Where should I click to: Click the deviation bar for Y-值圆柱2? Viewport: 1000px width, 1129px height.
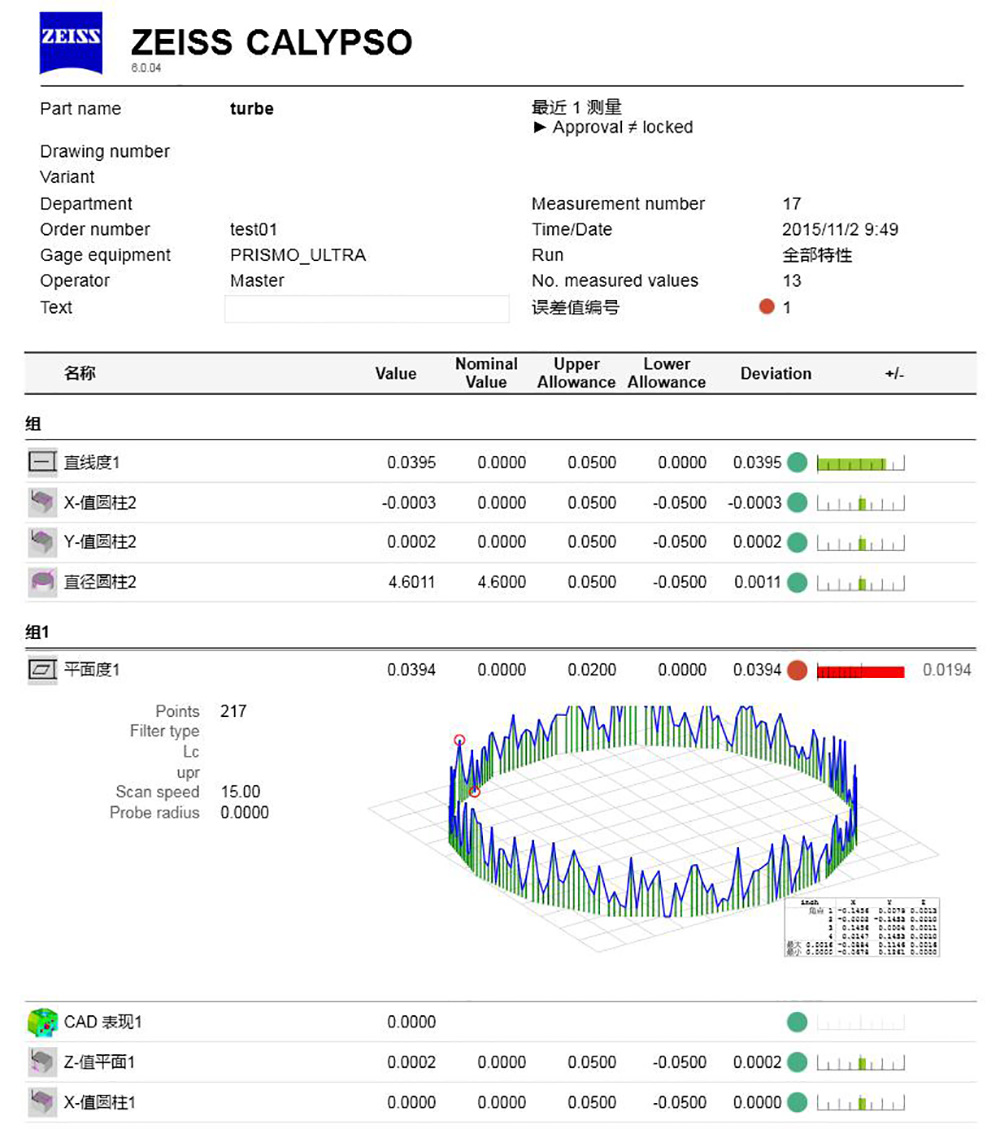(860, 543)
